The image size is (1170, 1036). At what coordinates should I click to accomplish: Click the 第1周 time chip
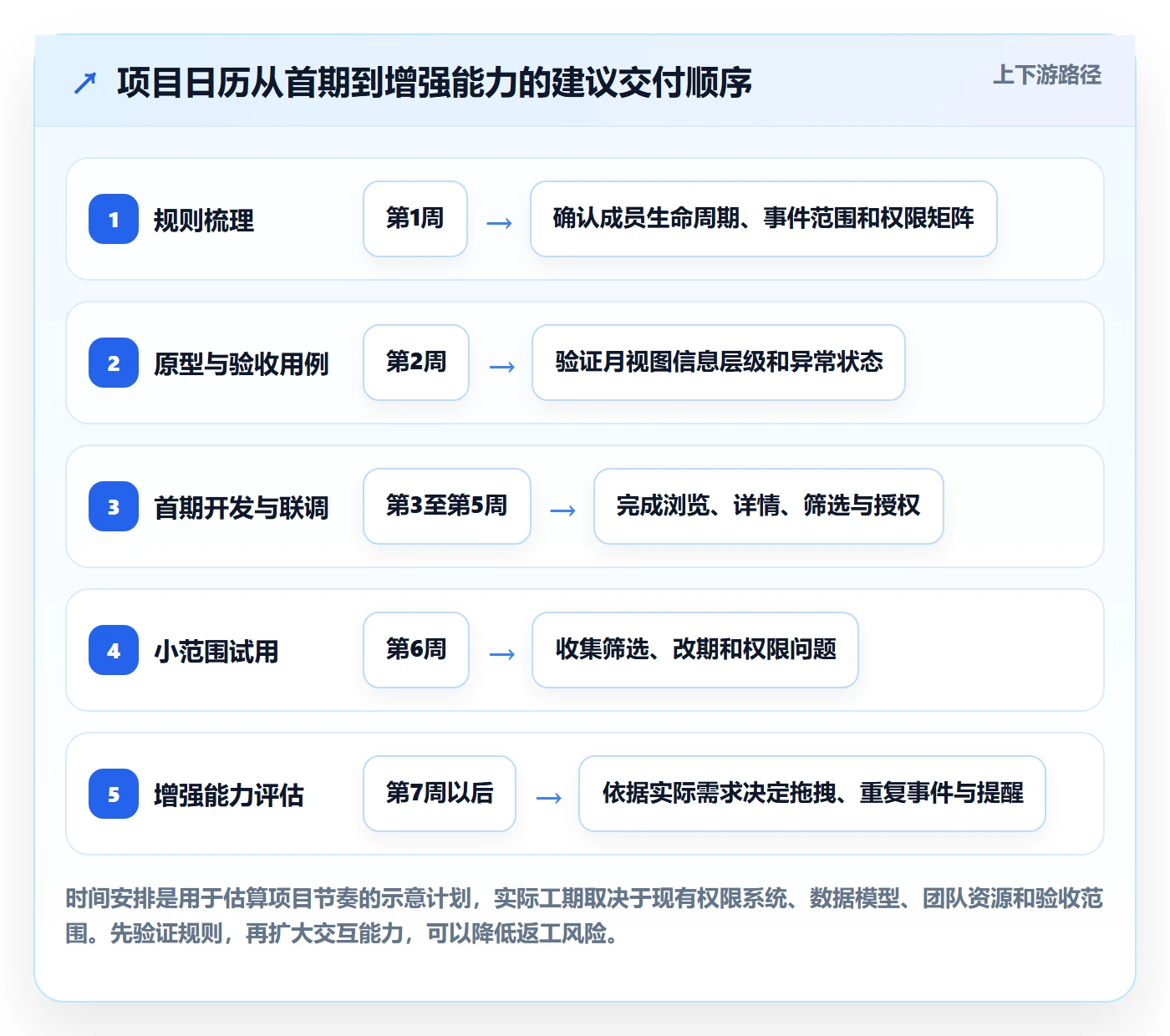[x=415, y=219]
